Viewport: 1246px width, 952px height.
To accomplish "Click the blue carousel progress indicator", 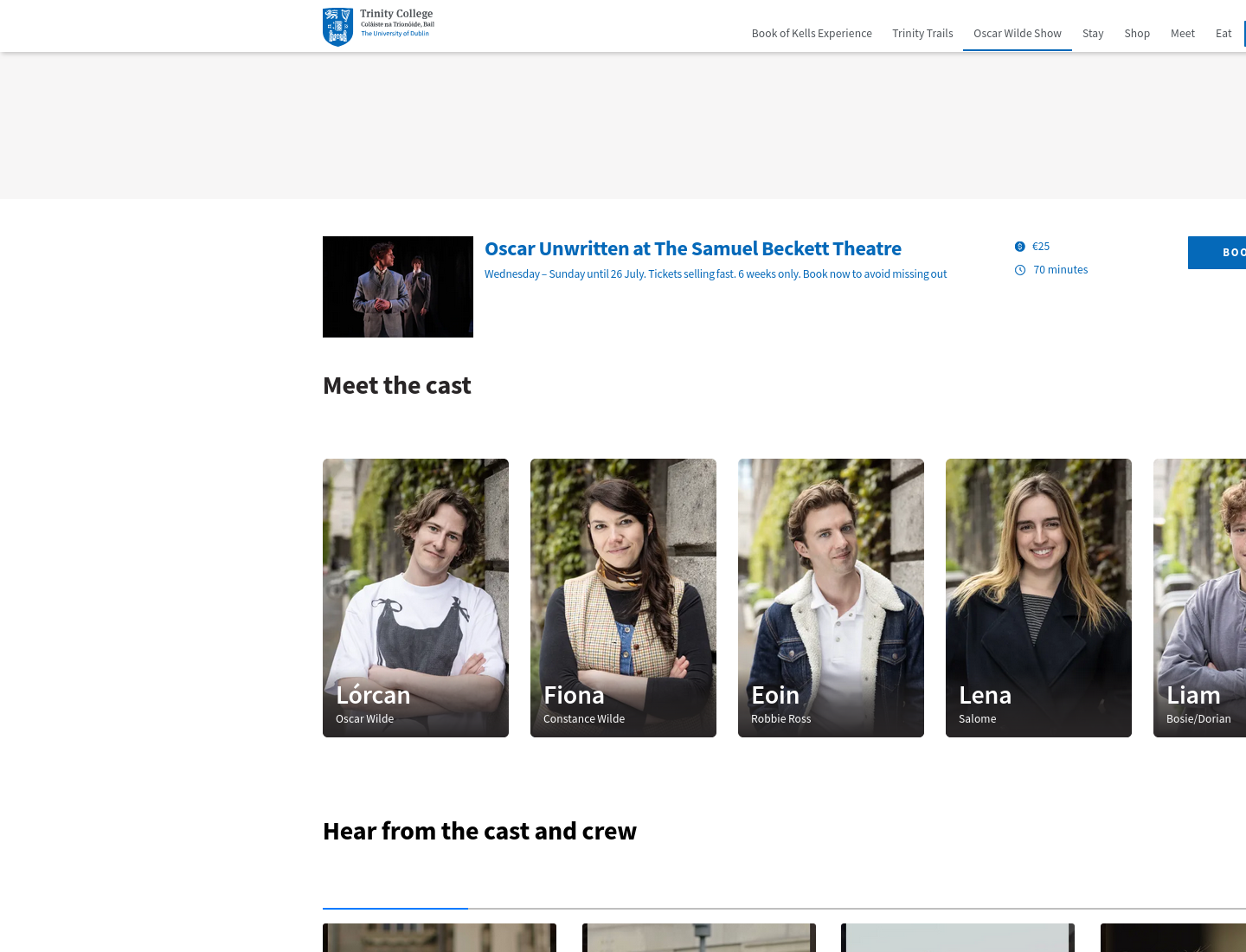I will click(395, 909).
